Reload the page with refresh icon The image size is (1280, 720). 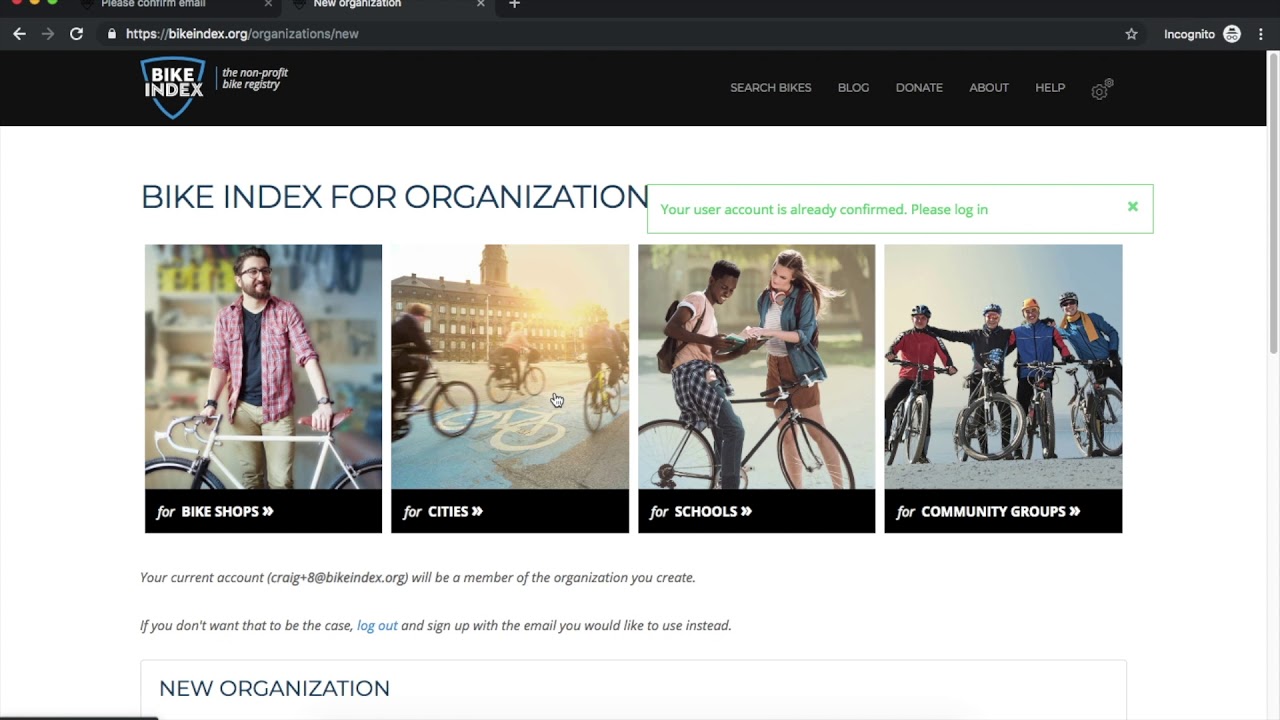coord(76,34)
